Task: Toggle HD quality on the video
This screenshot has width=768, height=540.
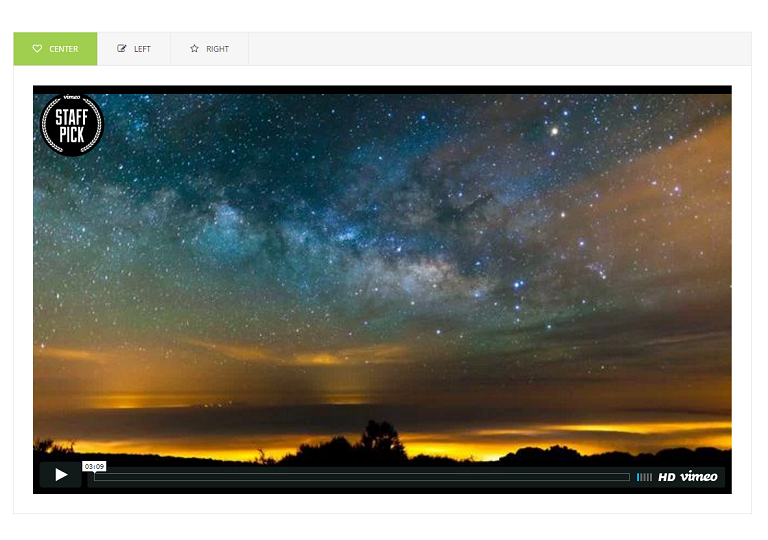Action: [x=667, y=477]
